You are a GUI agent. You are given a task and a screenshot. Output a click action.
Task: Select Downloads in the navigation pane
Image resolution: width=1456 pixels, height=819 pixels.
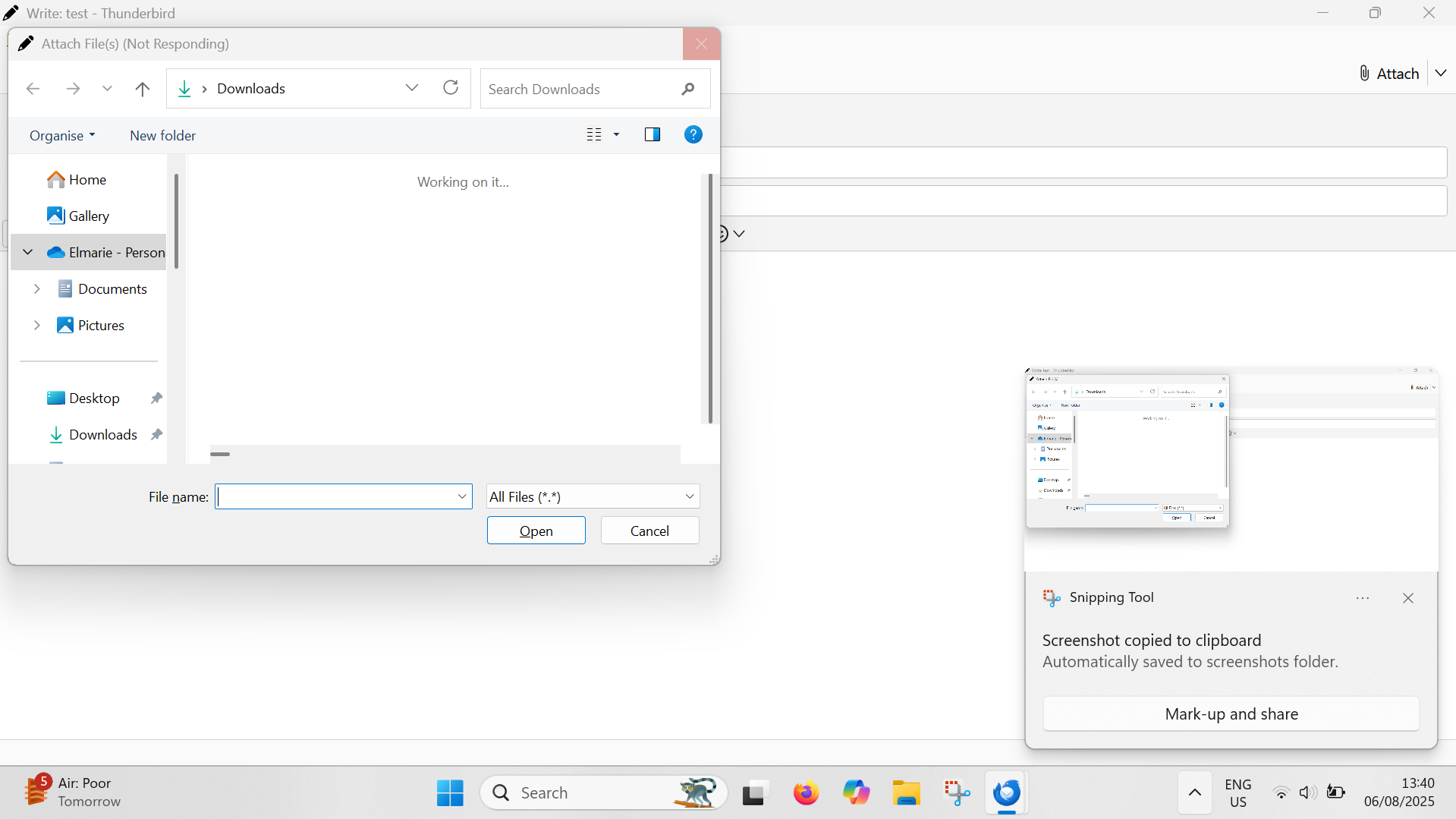tap(102, 435)
